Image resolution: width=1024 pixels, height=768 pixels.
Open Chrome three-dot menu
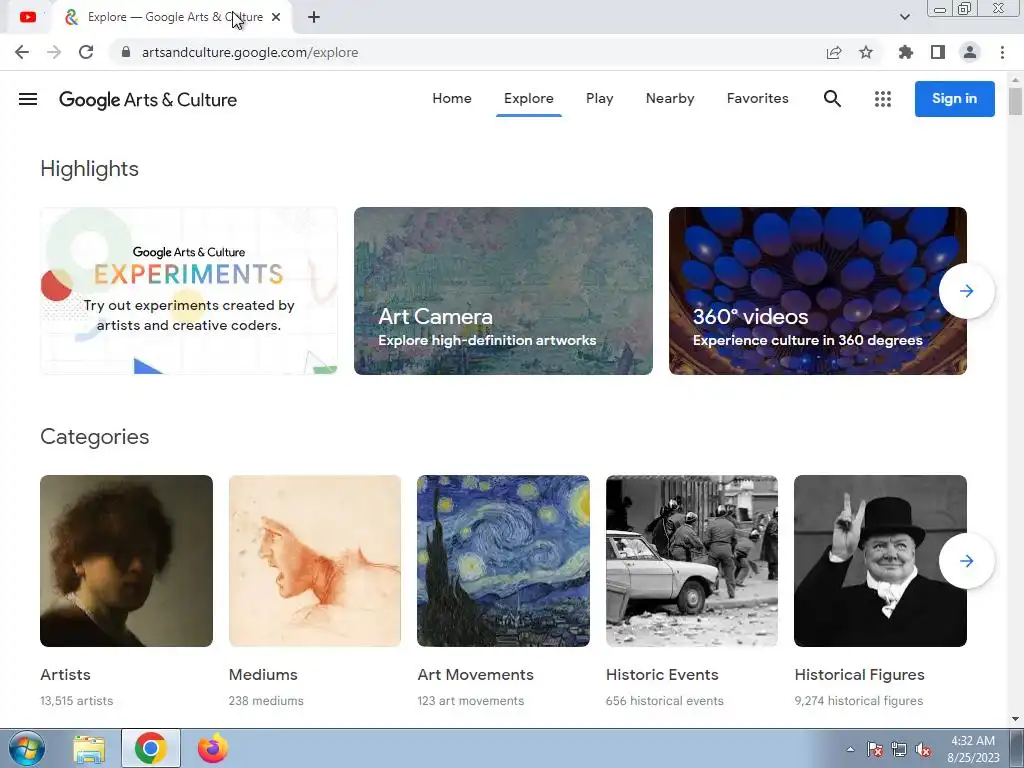tap(1002, 52)
